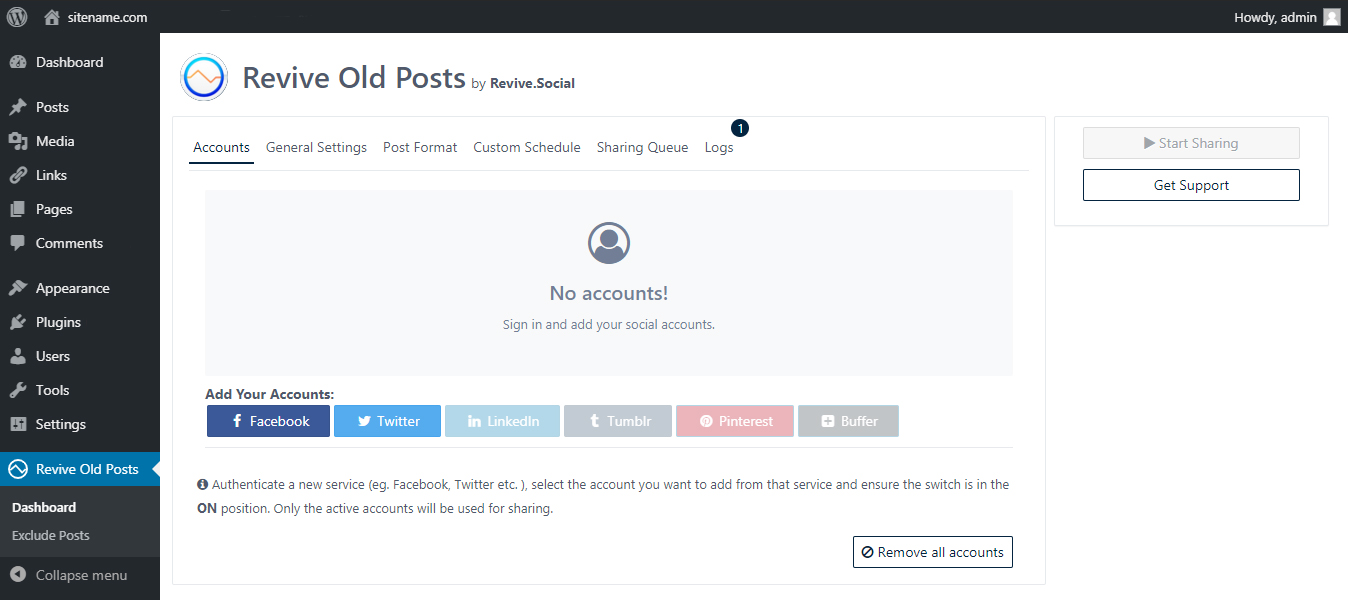Open the sitename.com site link
The height and width of the screenshot is (600, 1348).
click(107, 17)
